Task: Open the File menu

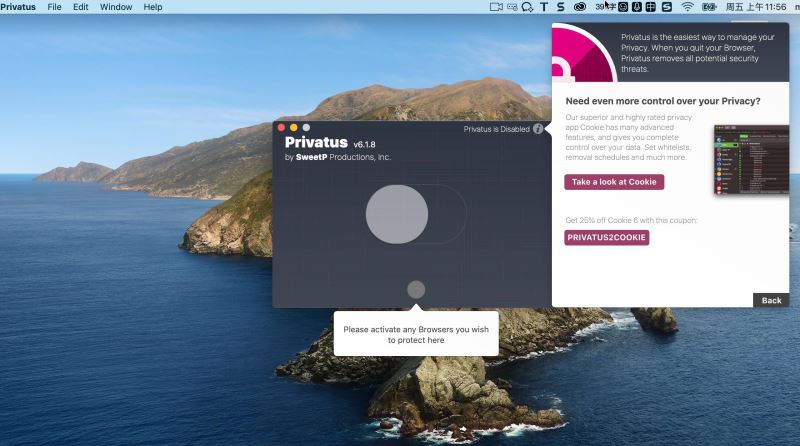Action: click(54, 7)
